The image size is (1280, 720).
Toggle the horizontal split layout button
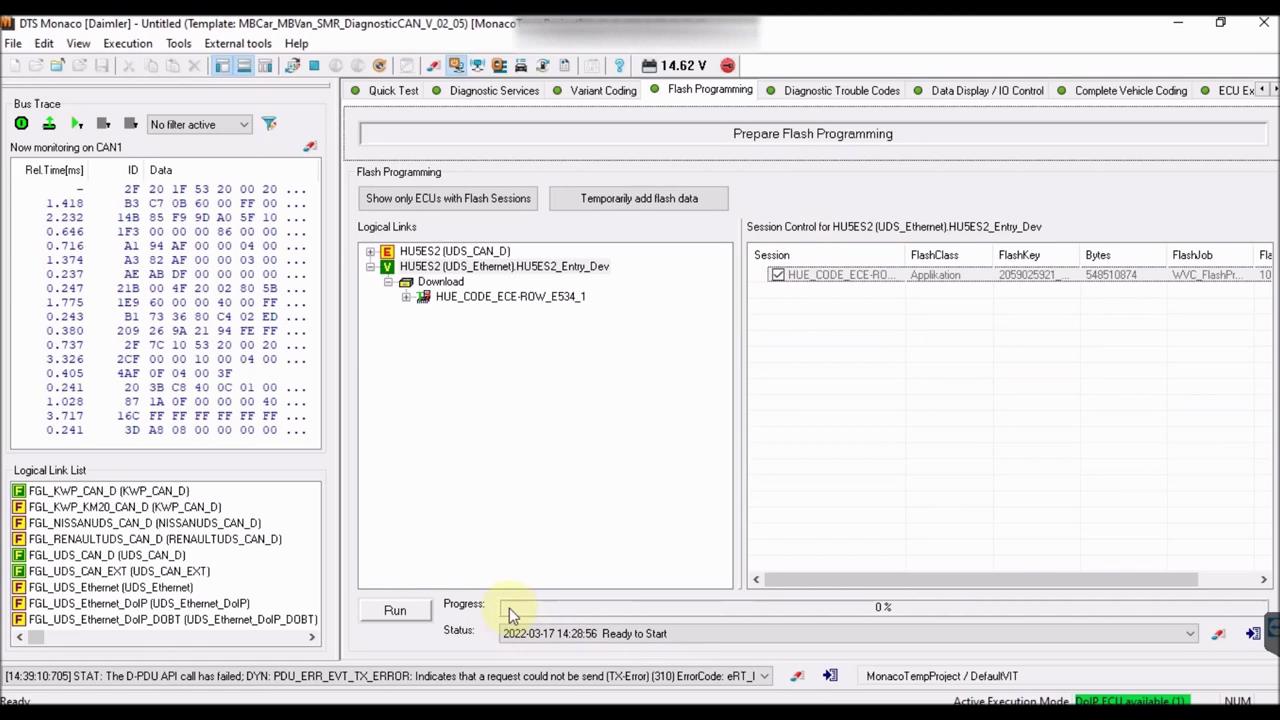coord(244,66)
